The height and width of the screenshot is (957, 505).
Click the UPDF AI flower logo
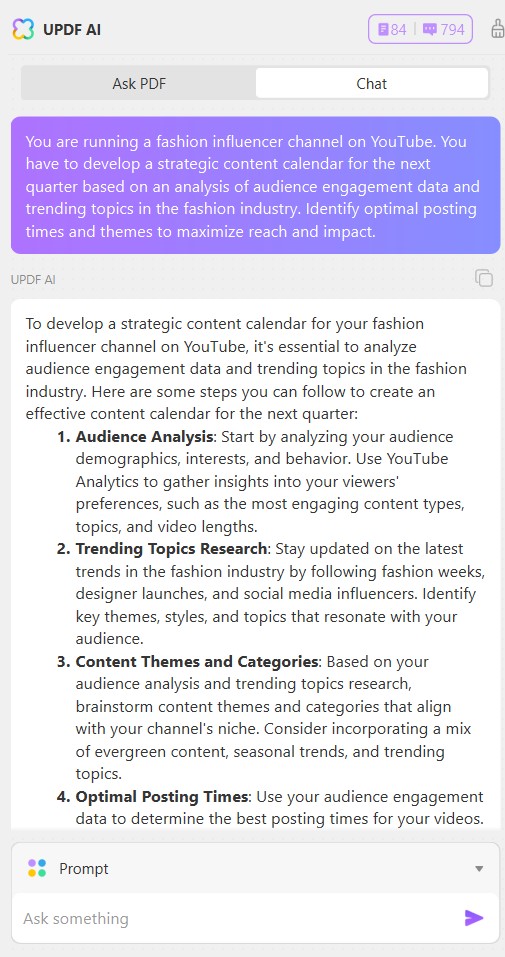pyautogui.click(x=23, y=29)
